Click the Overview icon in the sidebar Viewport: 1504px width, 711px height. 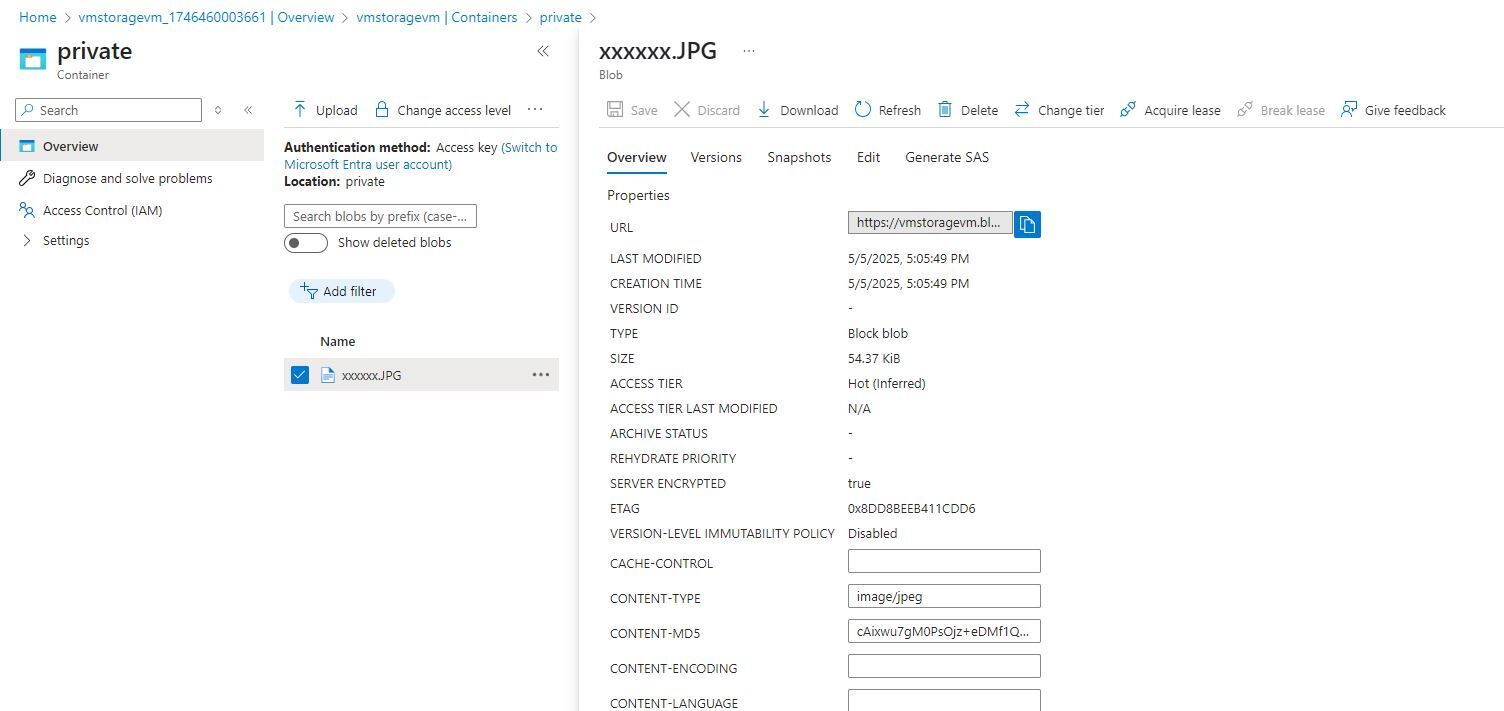(27, 146)
